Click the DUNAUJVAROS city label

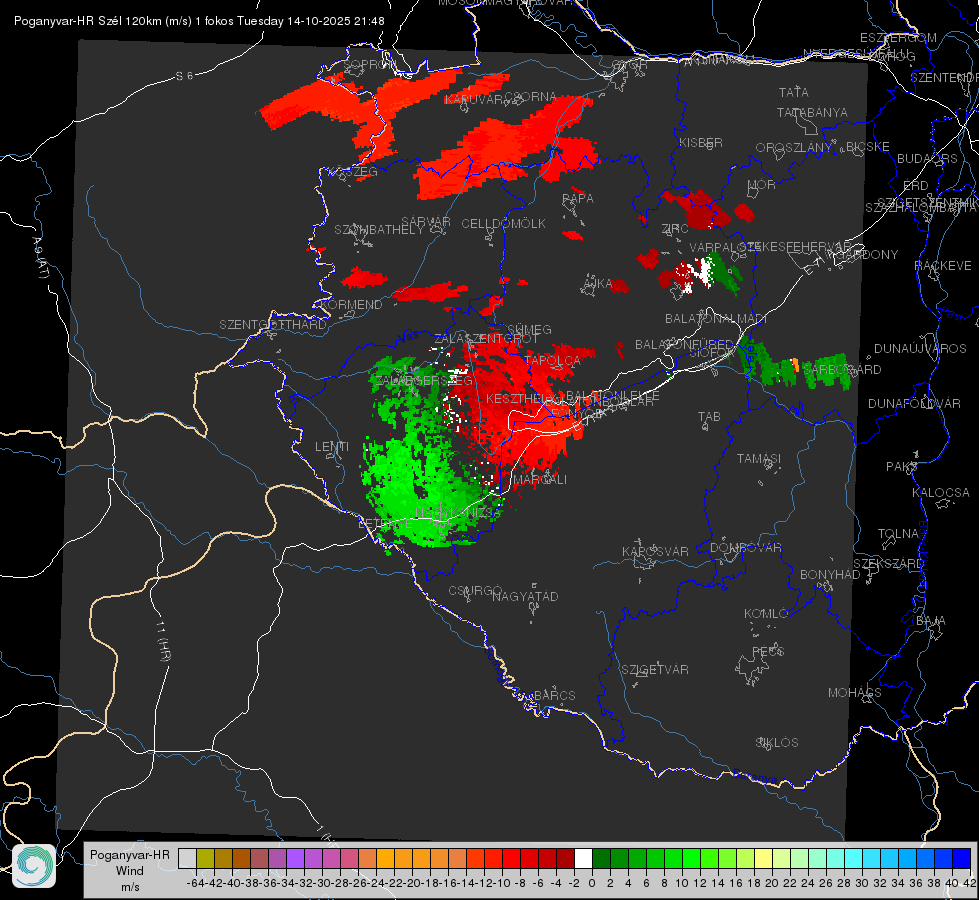tap(920, 349)
